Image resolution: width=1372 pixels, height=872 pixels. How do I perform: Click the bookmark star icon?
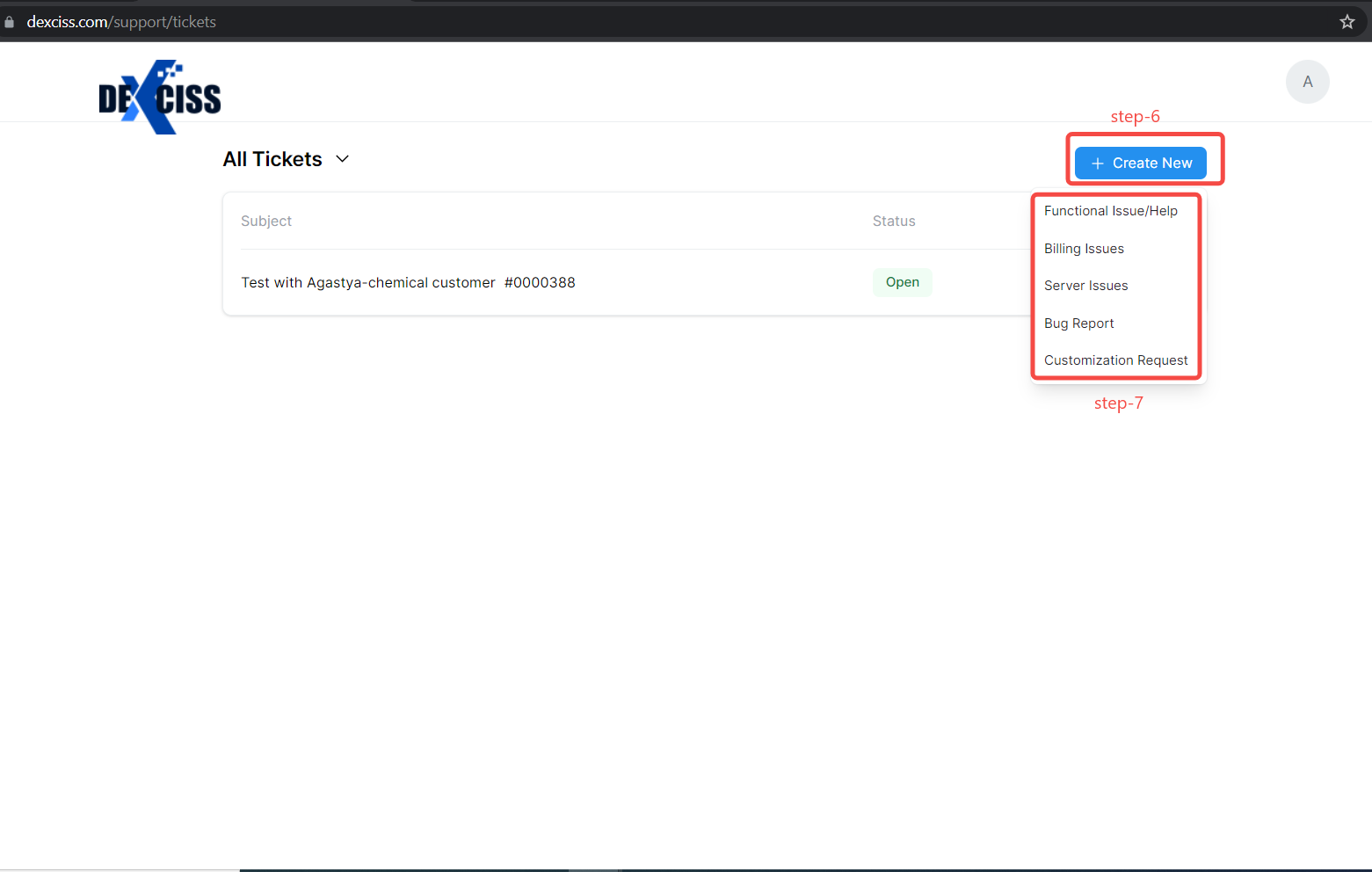coord(1347,21)
